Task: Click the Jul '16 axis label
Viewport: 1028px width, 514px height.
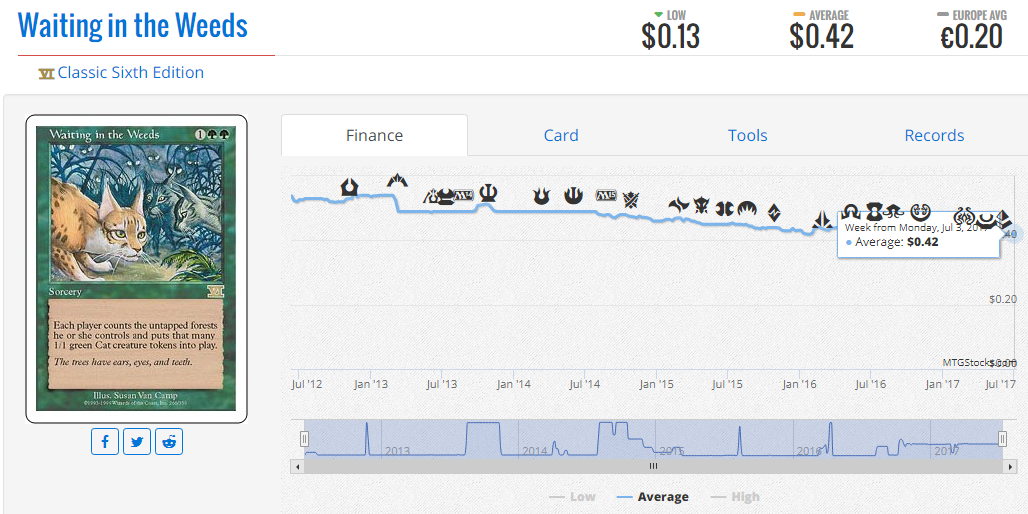Action: (x=871, y=384)
